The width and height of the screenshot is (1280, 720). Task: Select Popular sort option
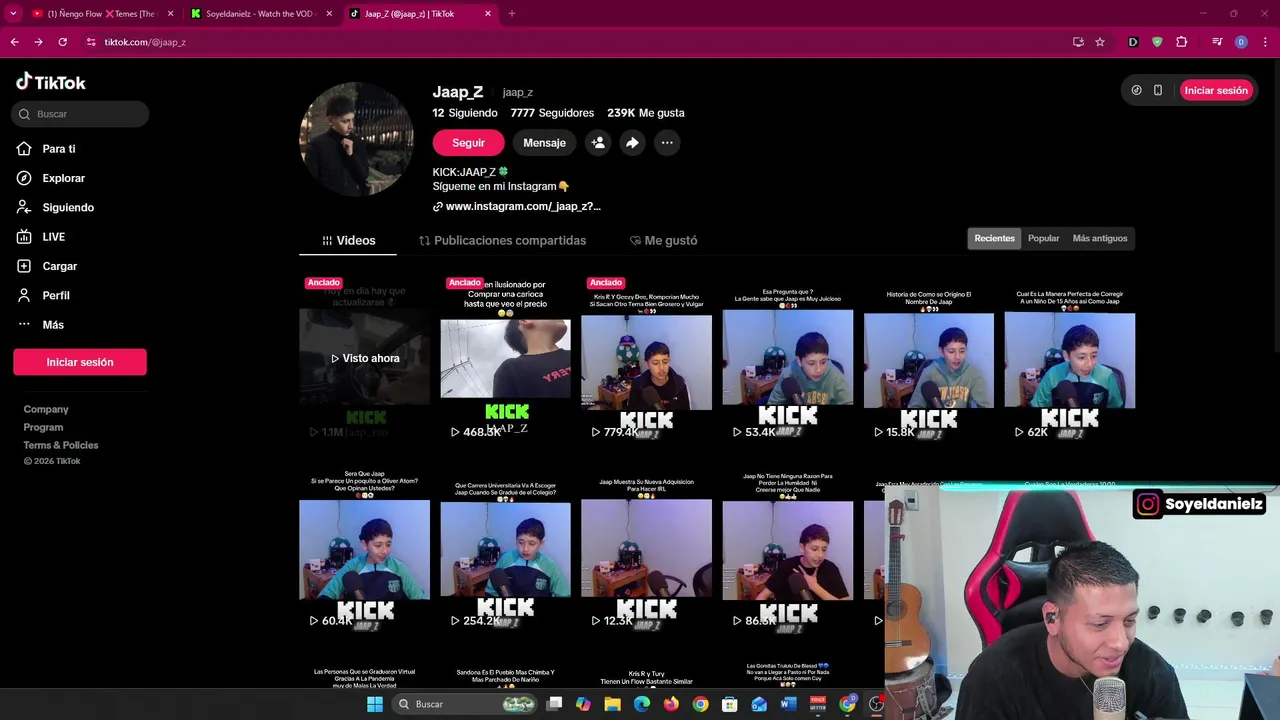pos(1043,238)
